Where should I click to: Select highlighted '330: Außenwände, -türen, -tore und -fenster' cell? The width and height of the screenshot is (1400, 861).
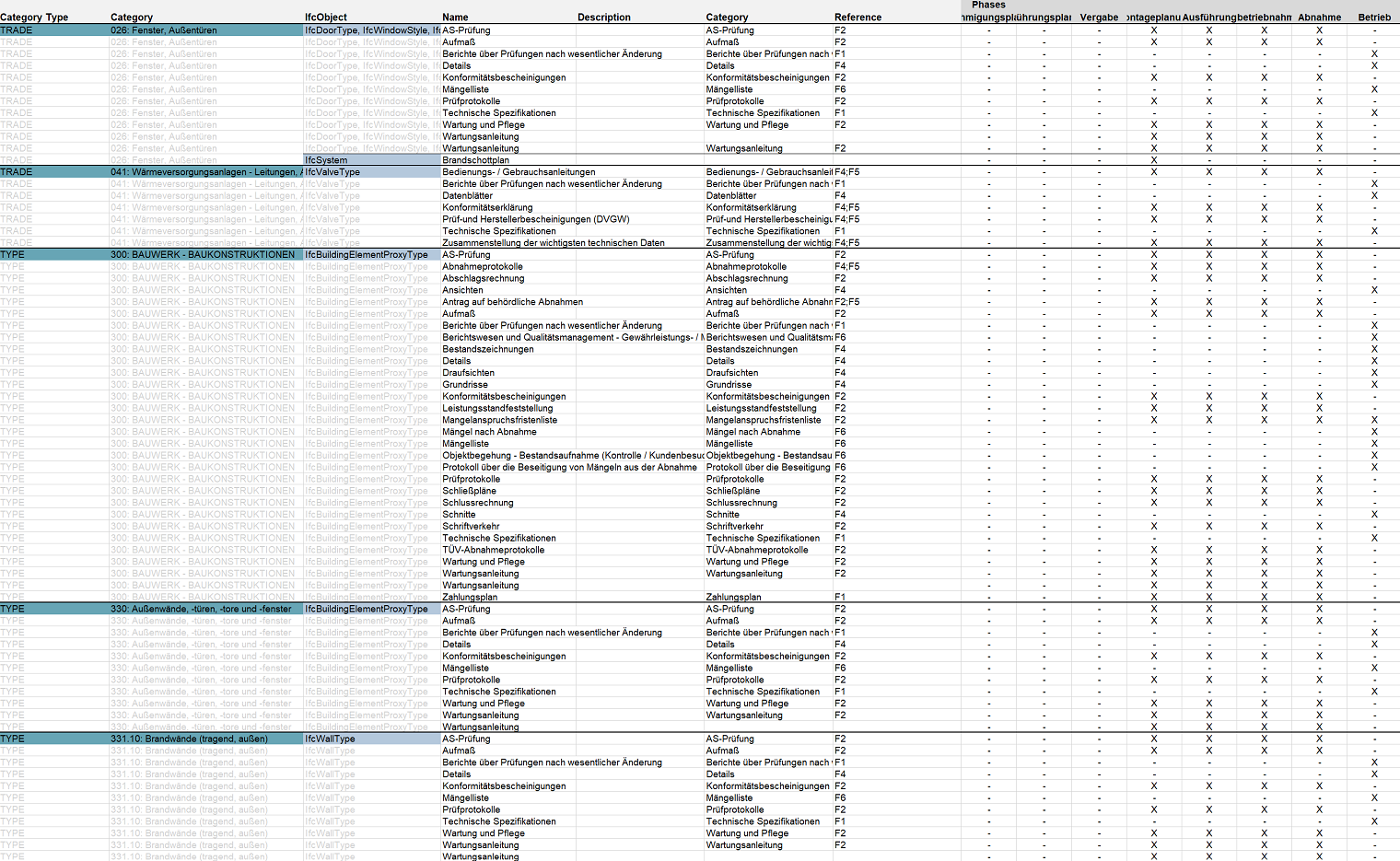pos(206,609)
